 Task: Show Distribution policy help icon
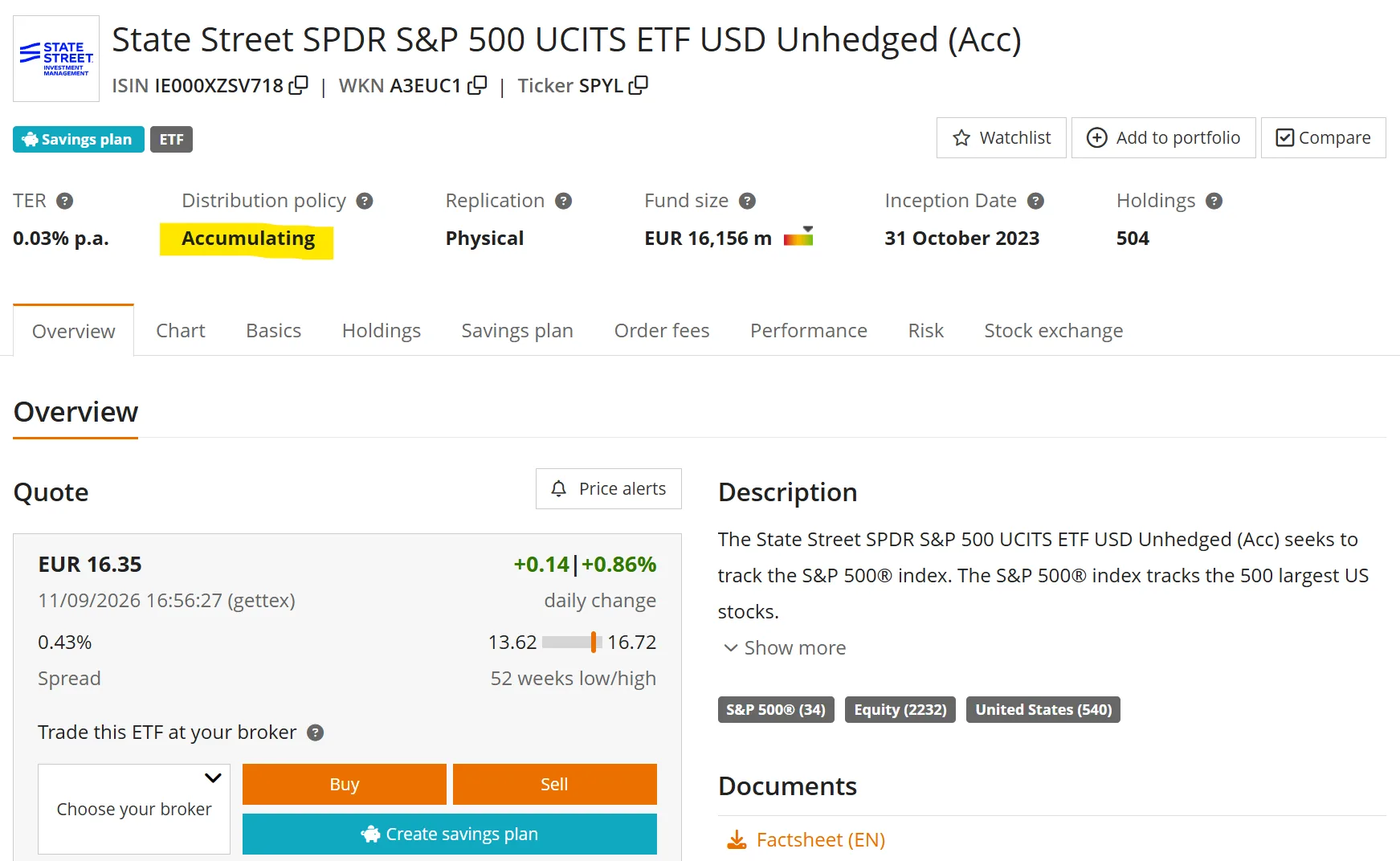point(365,201)
